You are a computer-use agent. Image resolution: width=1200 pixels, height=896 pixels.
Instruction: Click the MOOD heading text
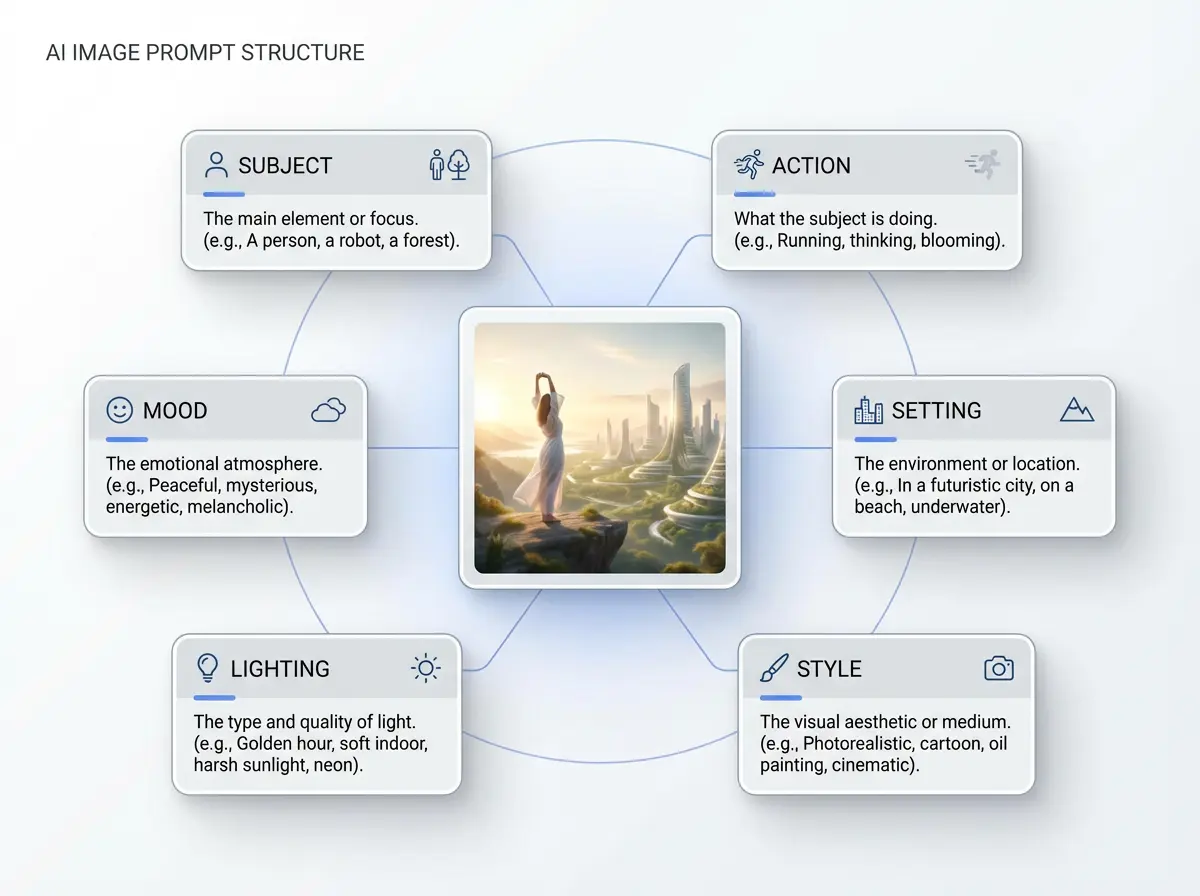(x=175, y=411)
